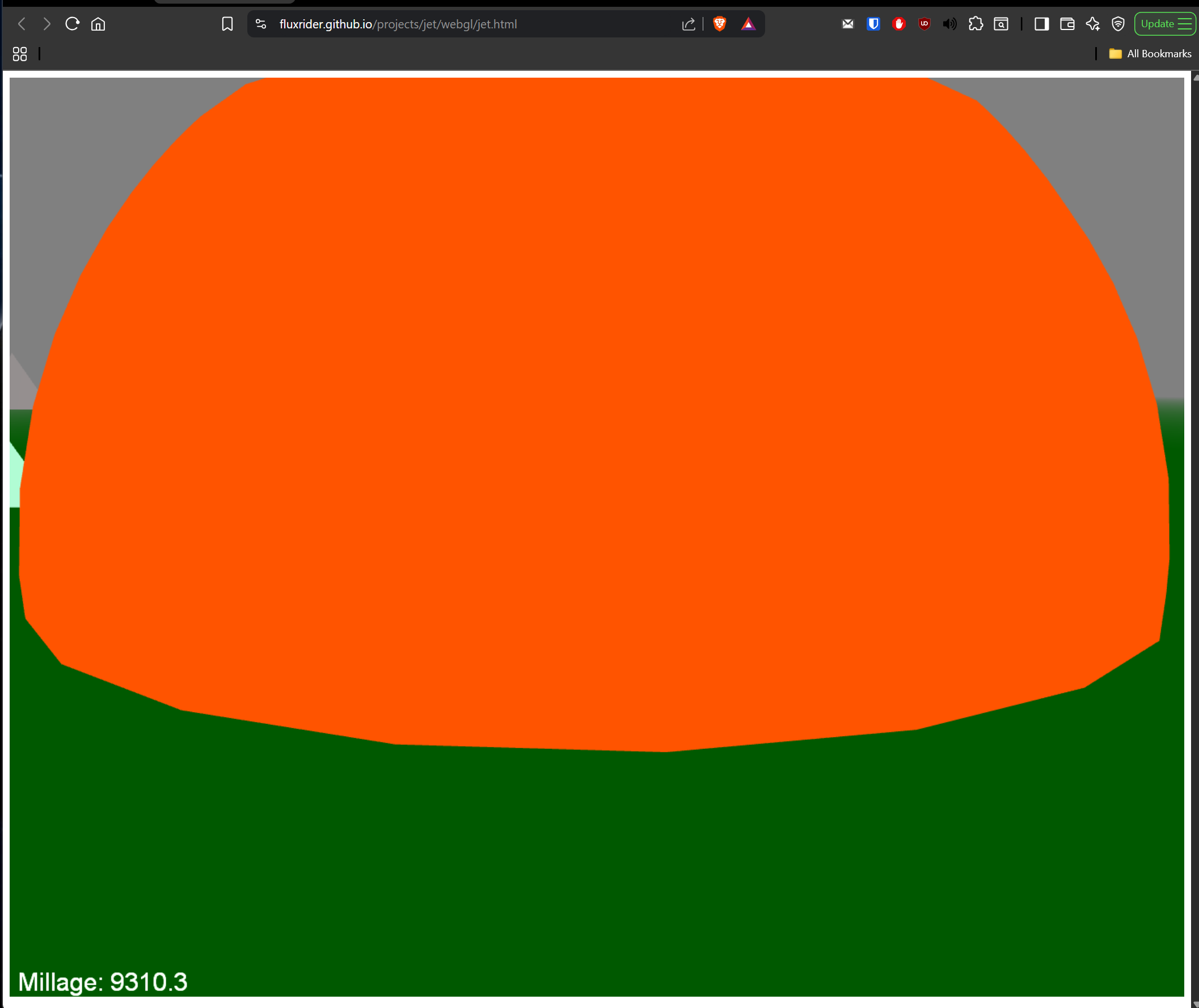Open the red stop-hand ad blocker extension
The image size is (1199, 1008).
point(899,24)
